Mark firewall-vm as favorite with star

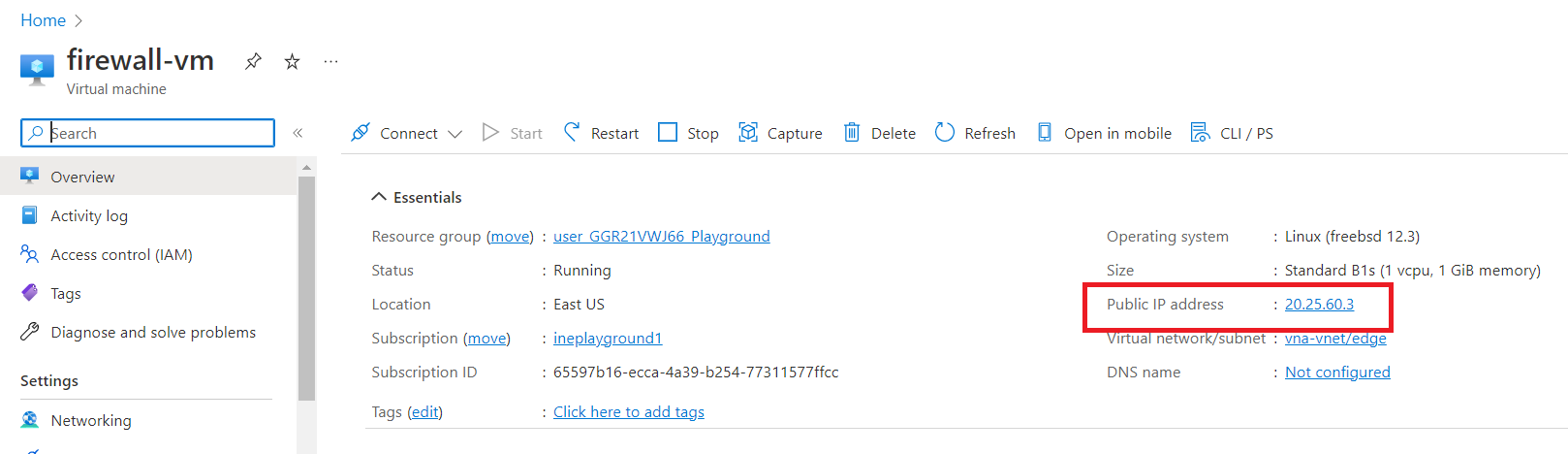coord(292,61)
